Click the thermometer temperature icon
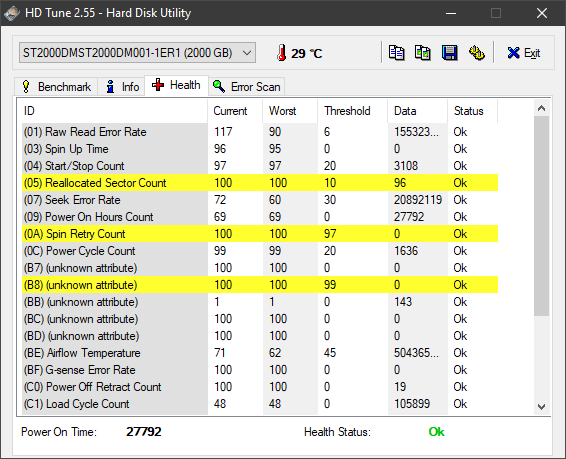This screenshot has height=459, width=566. 282,53
